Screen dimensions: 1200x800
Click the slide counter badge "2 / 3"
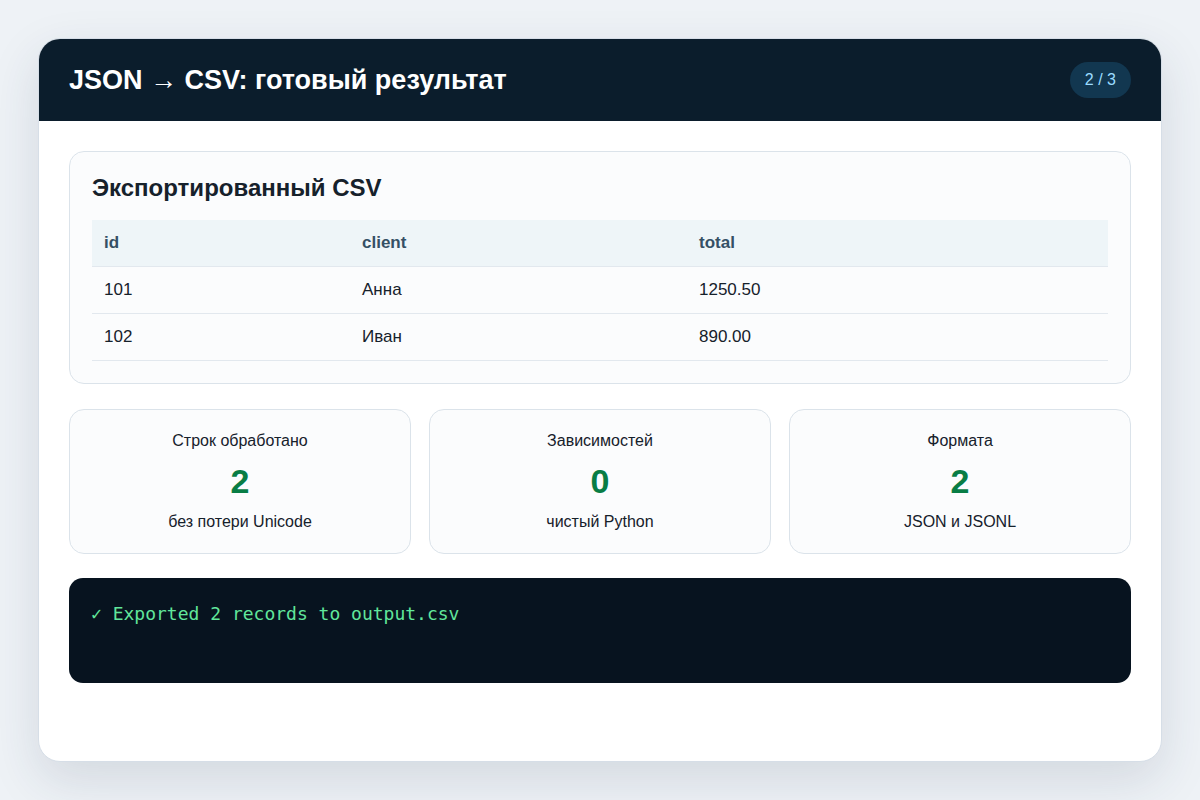point(1100,80)
